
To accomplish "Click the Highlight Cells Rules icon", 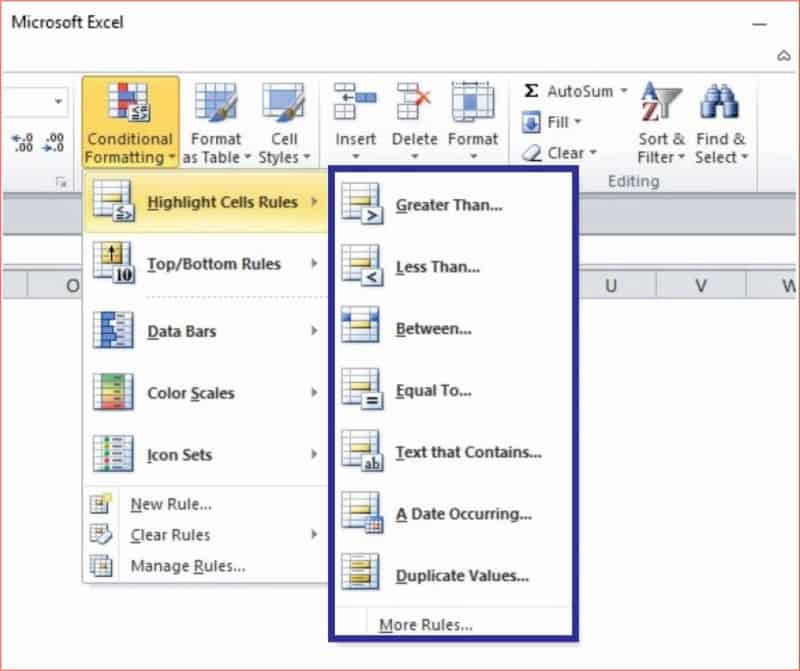I will [x=113, y=201].
